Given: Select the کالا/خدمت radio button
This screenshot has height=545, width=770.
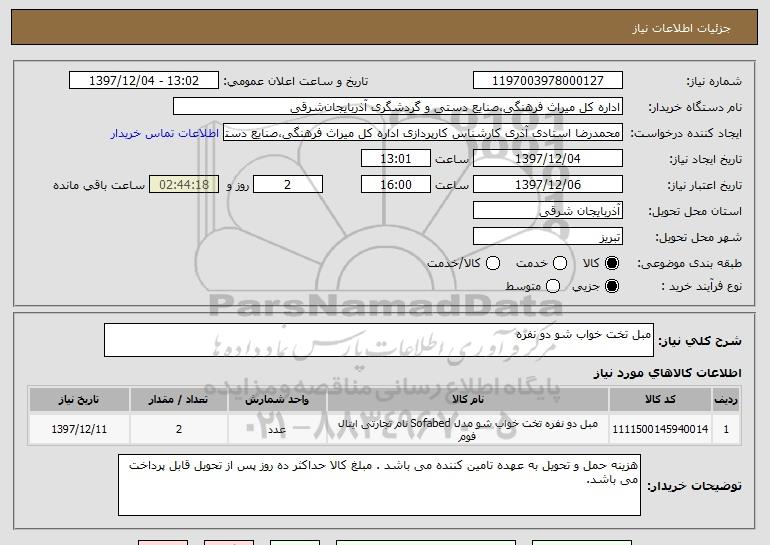Looking at the screenshot, I should (493, 263).
